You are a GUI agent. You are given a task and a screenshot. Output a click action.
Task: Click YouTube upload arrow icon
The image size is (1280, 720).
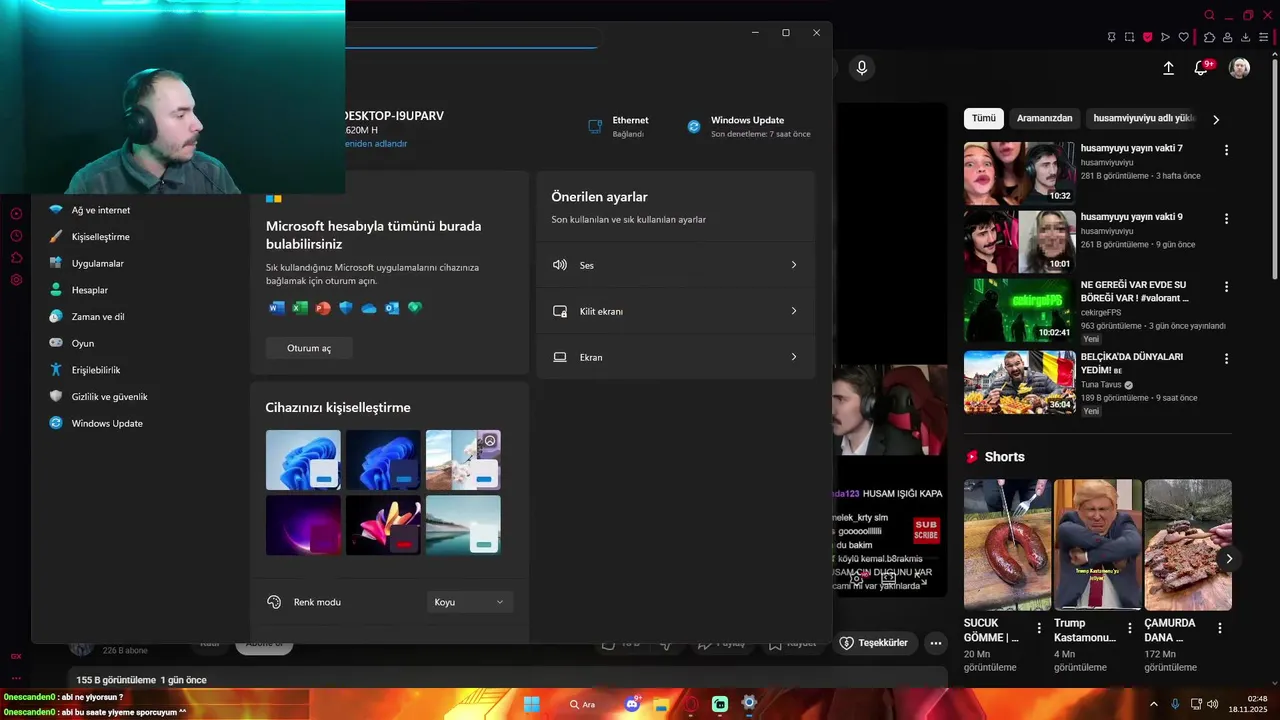click(x=1168, y=68)
